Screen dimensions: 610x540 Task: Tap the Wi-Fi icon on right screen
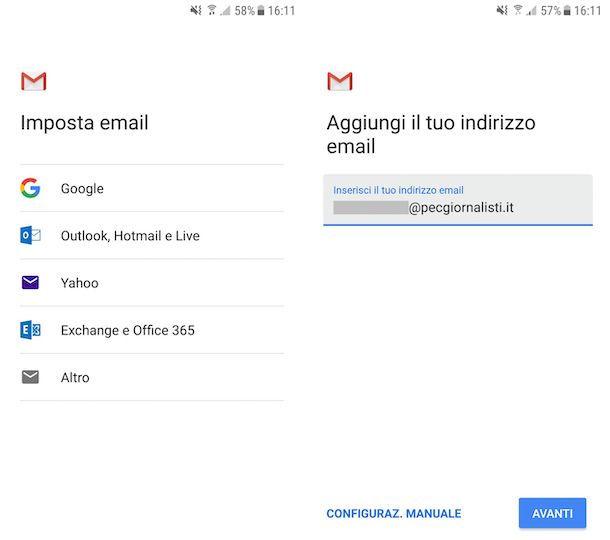coord(518,11)
